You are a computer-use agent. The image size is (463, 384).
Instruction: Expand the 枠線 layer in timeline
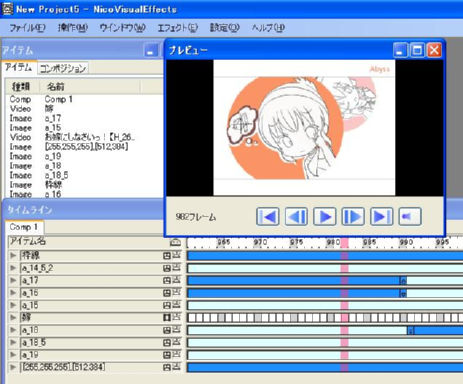click(x=13, y=256)
